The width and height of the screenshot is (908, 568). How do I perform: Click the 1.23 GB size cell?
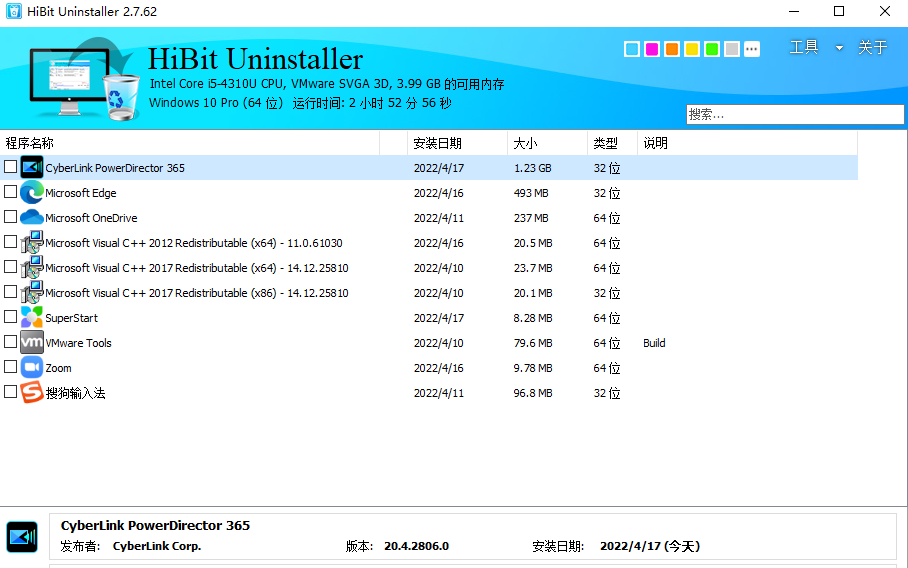(532, 168)
